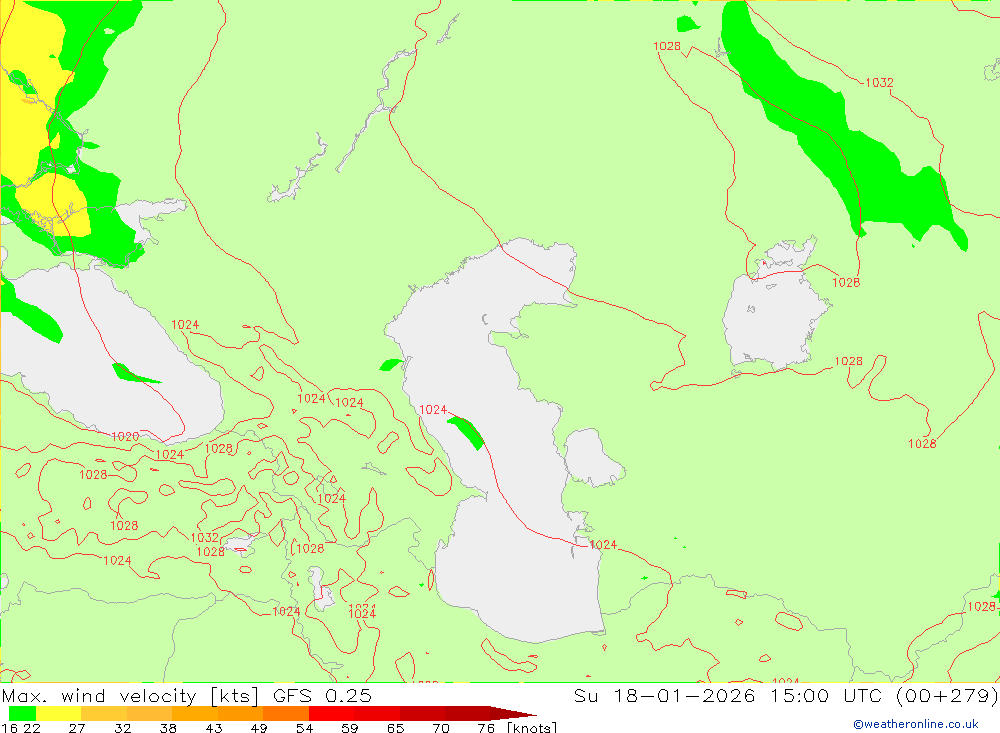1000x733 pixels.
Task: Click the 'Su 18-01-2026 15:00 UTC (00+279)' timestamp
Action: (x=786, y=695)
